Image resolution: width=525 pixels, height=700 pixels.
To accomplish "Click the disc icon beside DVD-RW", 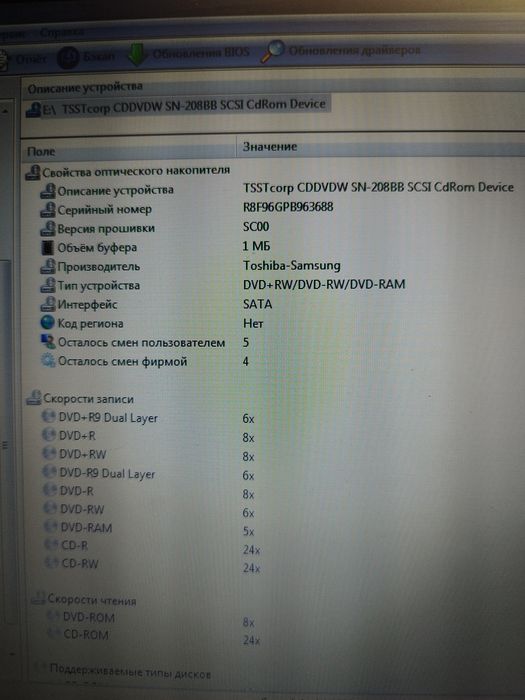I will [50, 508].
